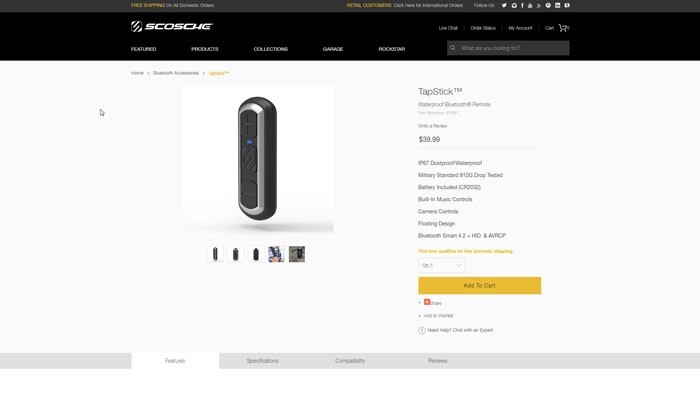Click the red Share icon

(x=427, y=302)
